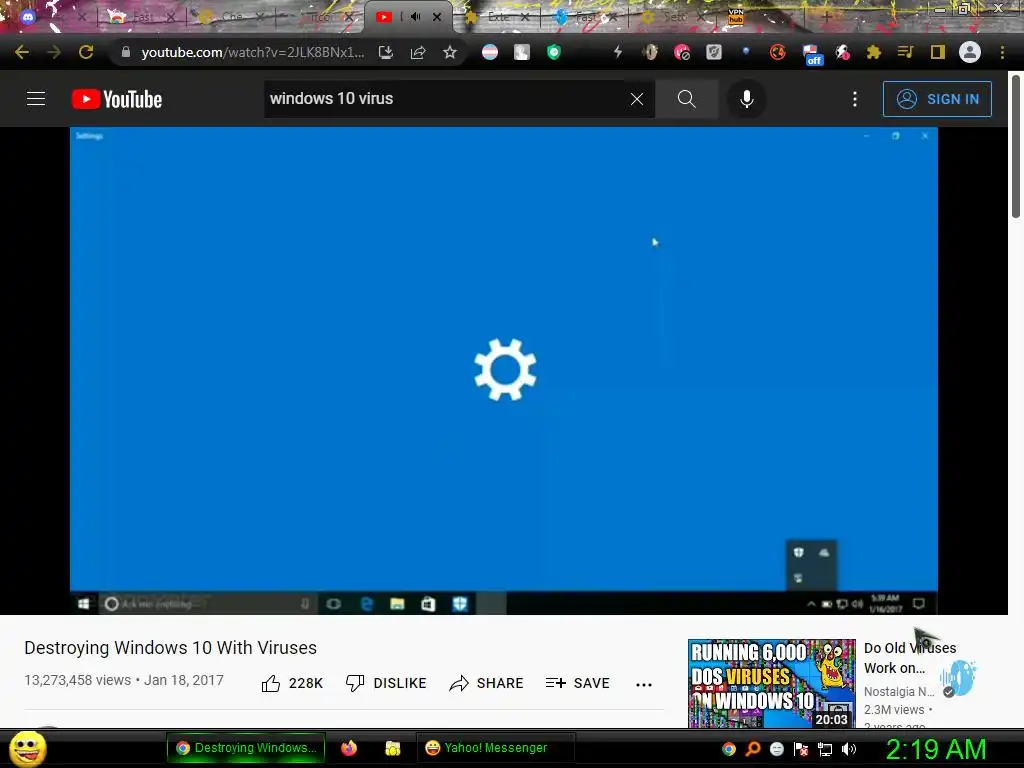Launch Firefox from the taskbar
This screenshot has width=1024, height=768.
click(x=349, y=748)
